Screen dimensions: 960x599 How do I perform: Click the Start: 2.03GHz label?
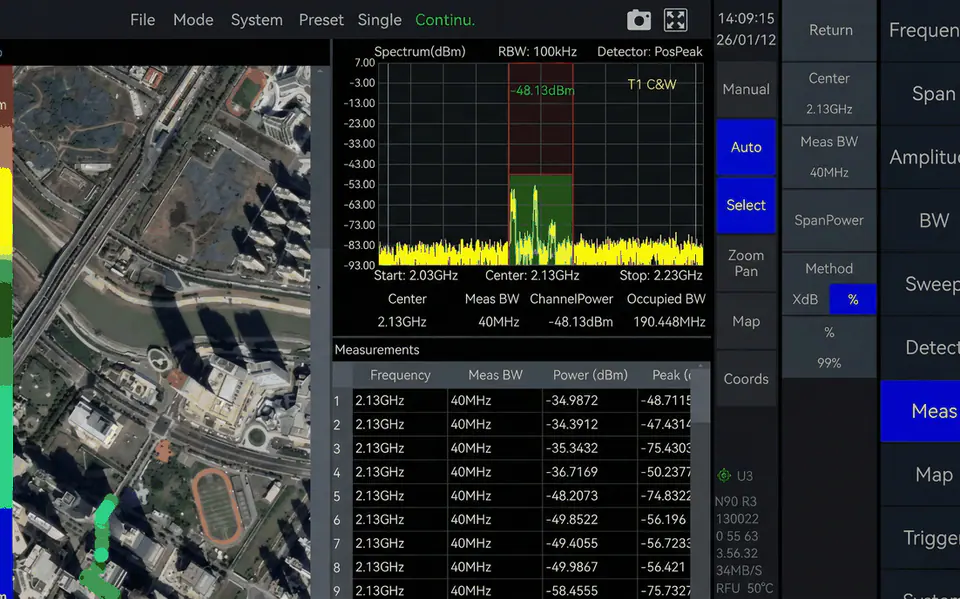(416, 276)
